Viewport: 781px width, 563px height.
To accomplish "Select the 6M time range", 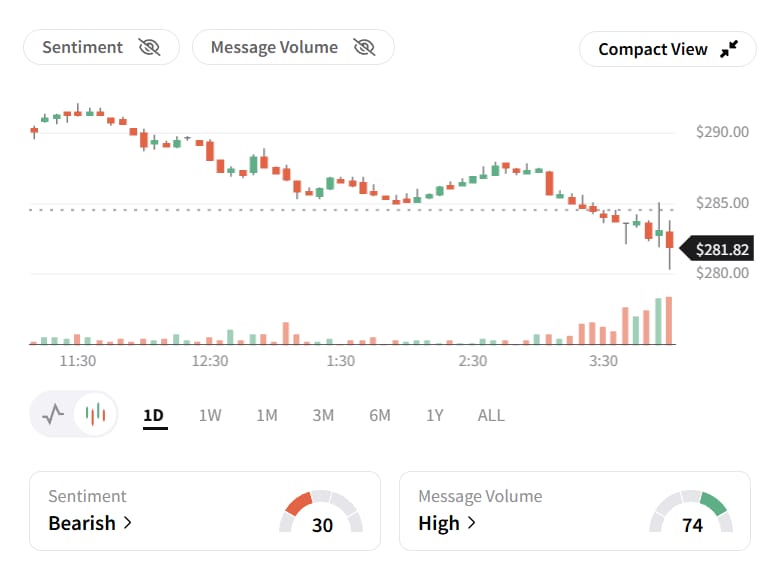I will (x=380, y=416).
